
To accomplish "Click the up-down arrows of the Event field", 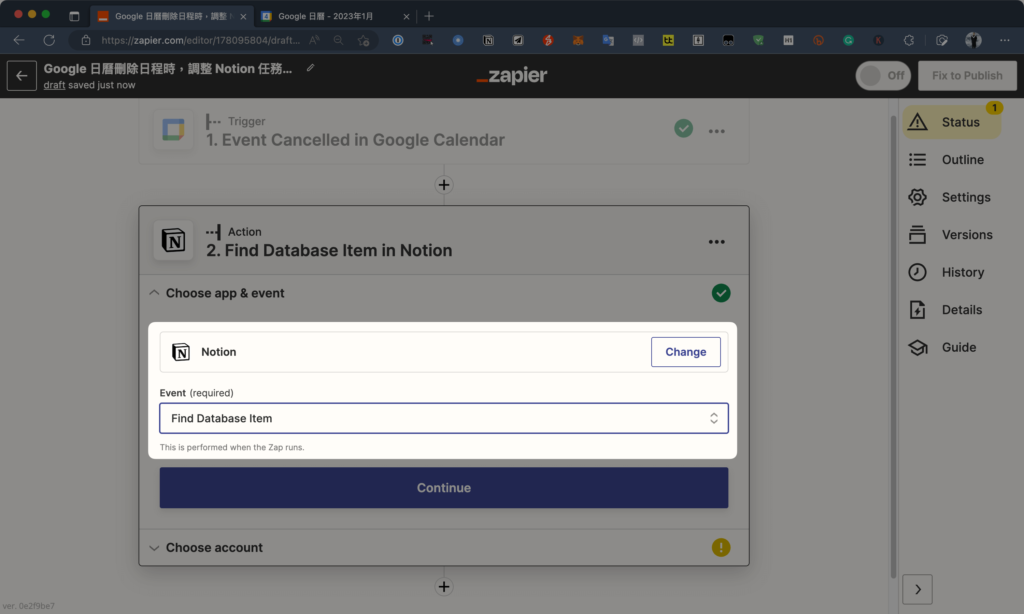I will 714,418.
